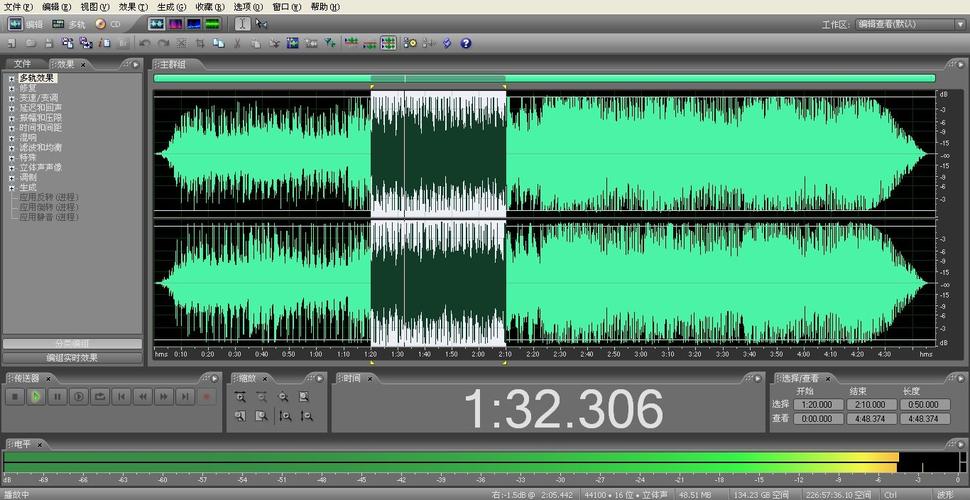Click the rewind transport button

[x=142, y=397]
